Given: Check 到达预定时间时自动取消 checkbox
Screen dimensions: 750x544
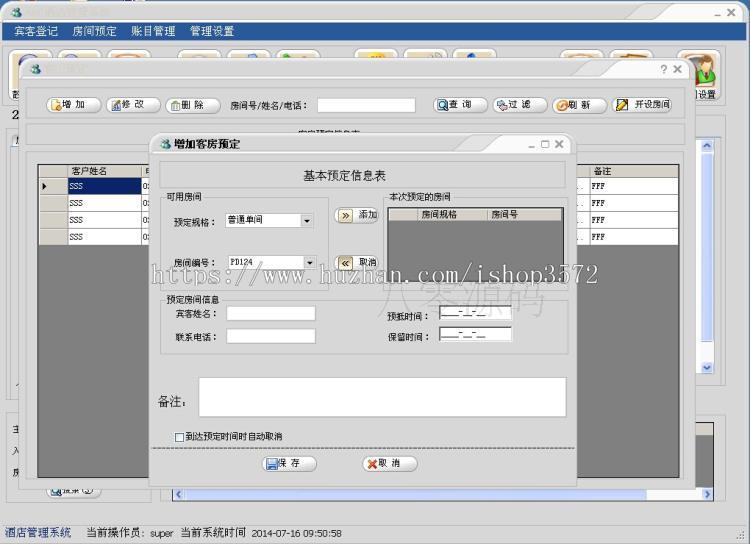Looking at the screenshot, I should (179, 437).
